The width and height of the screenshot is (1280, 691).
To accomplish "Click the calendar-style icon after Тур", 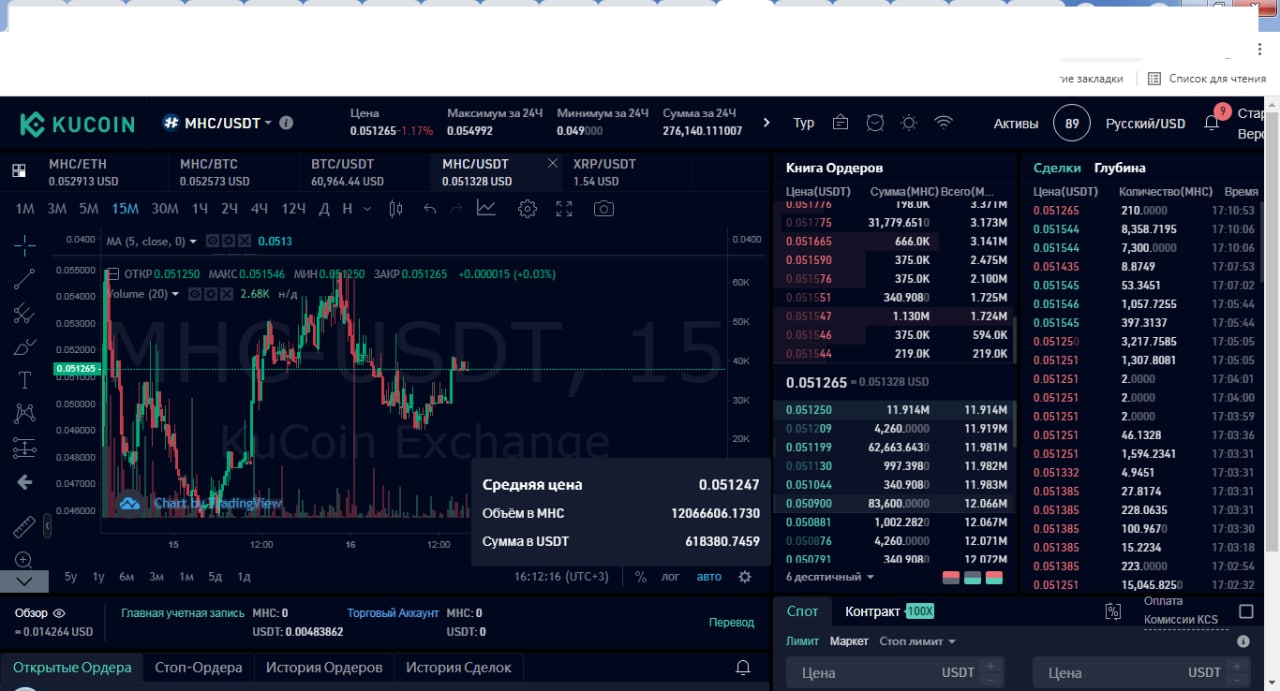I will [x=840, y=122].
